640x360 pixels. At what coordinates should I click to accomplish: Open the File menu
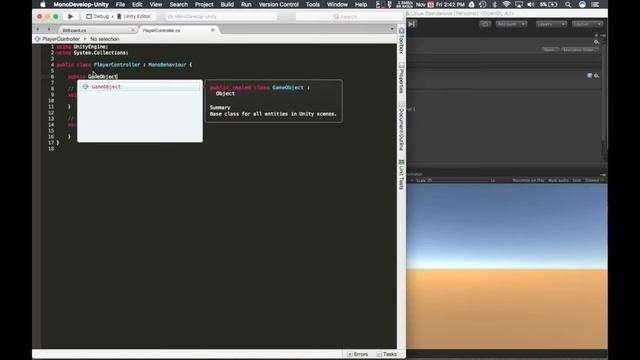[x=120, y=4]
